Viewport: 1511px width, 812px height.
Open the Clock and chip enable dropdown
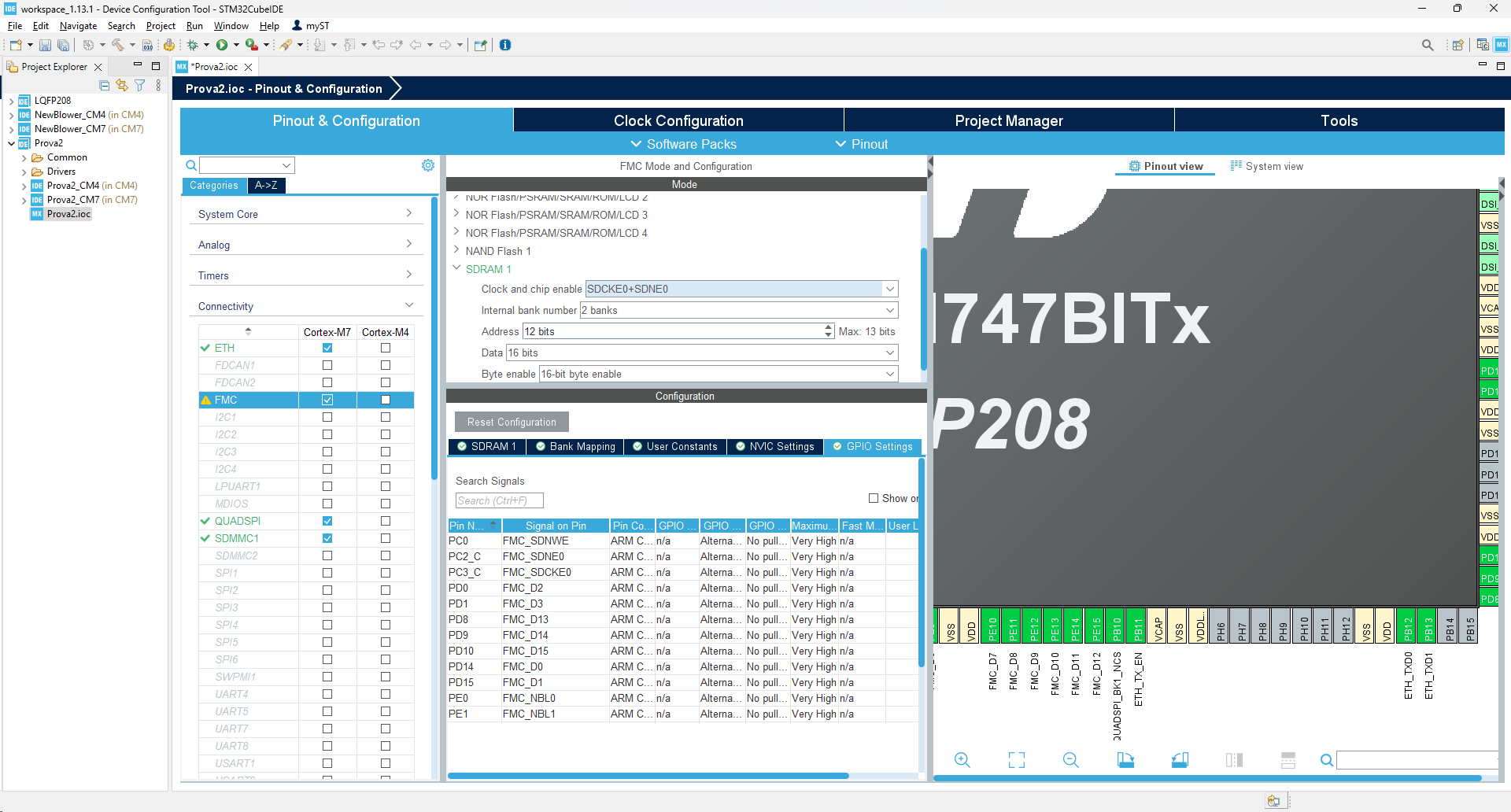click(888, 289)
